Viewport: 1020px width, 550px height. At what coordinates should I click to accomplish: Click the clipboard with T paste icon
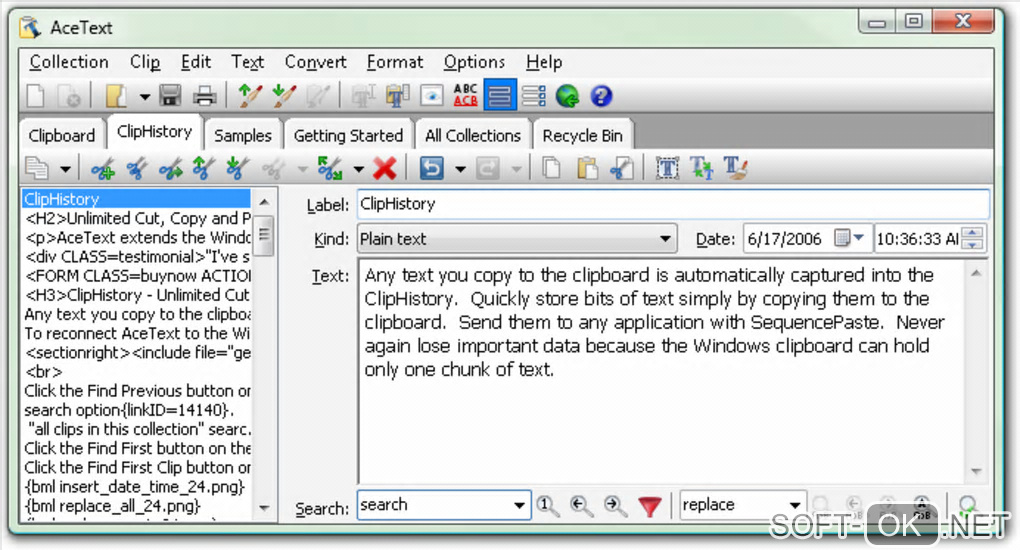pyautogui.click(x=397, y=96)
